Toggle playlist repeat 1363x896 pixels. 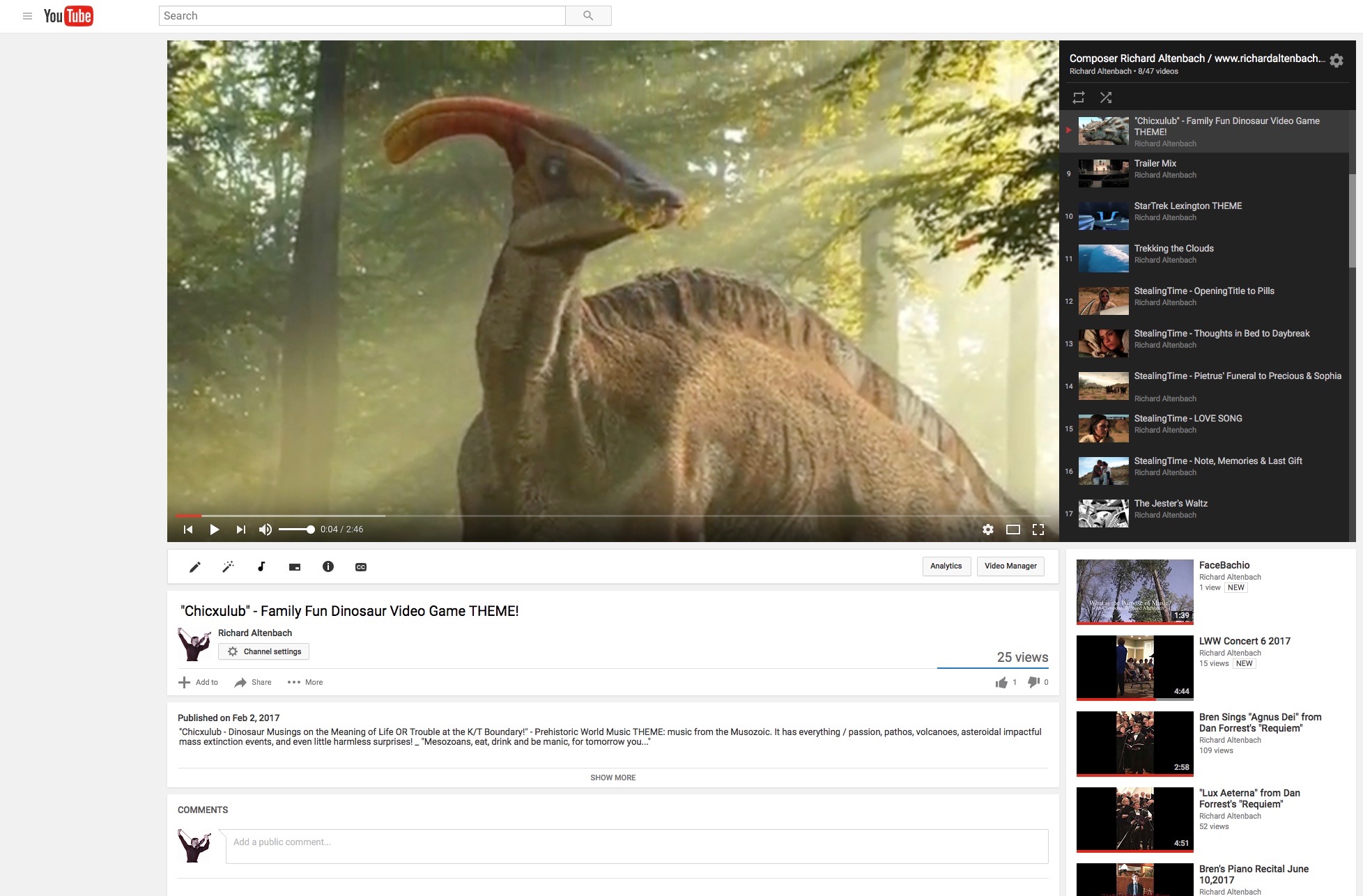tap(1079, 98)
